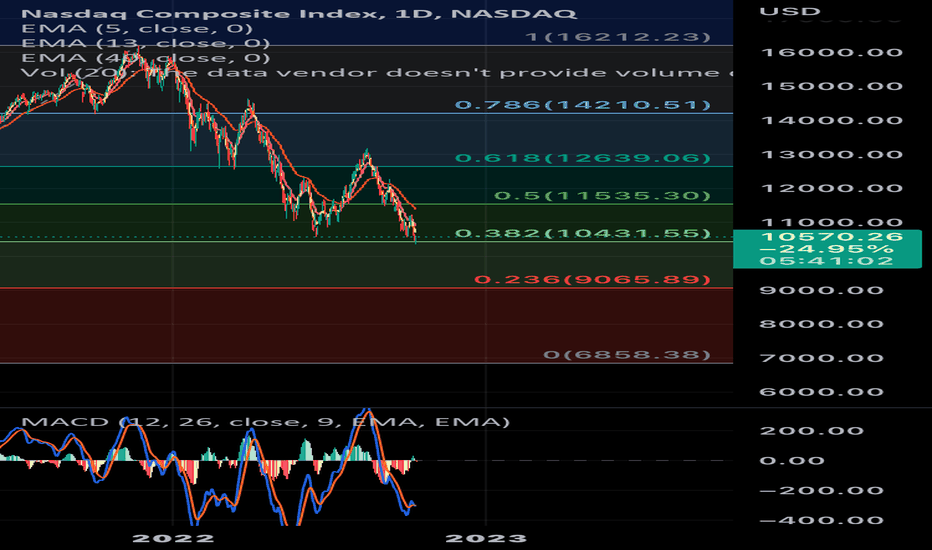This screenshot has height=550, width=932.
Task: Click Fibonacci level 0.786(14210.51) label
Action: click(583, 105)
